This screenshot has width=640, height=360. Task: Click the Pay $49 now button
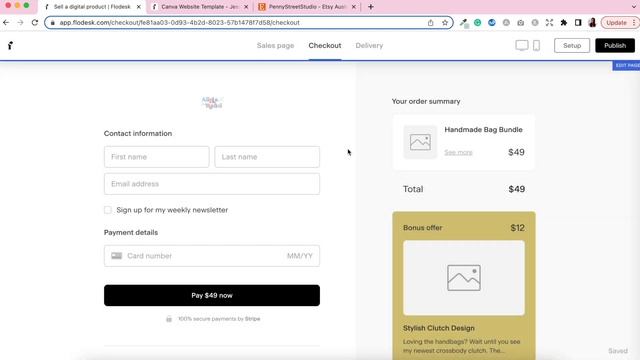212,295
